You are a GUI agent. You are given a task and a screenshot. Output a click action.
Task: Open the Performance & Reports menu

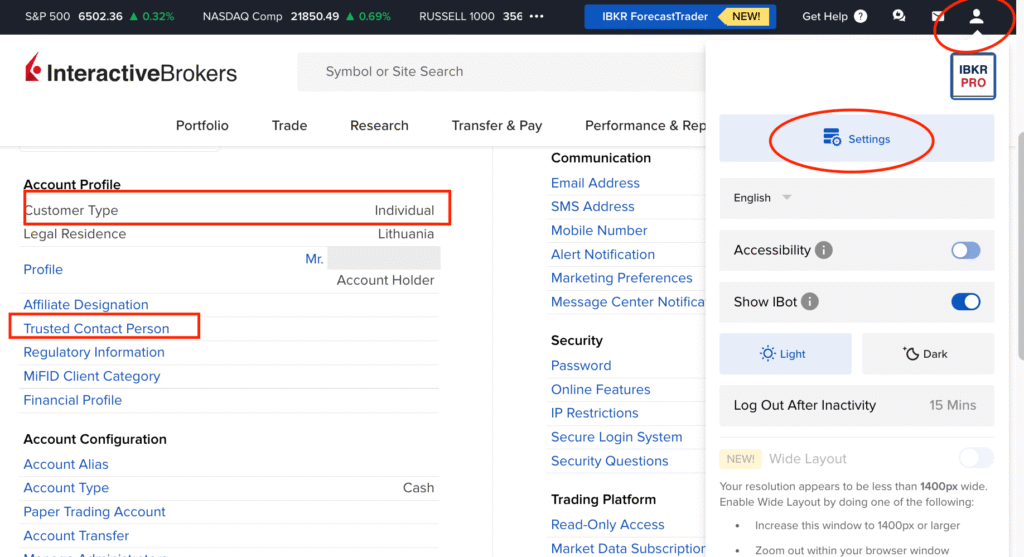coord(645,125)
